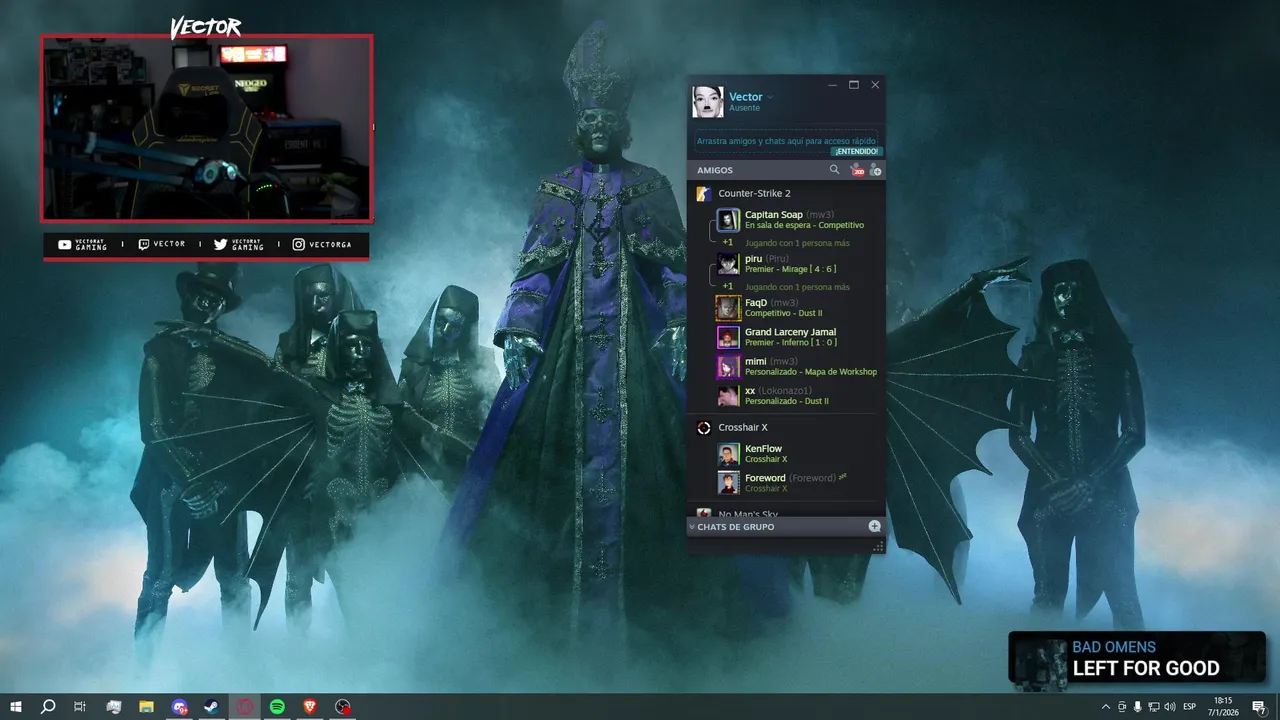Open Windows taskbar search
Viewport: 1280px width, 720px height.
48,706
